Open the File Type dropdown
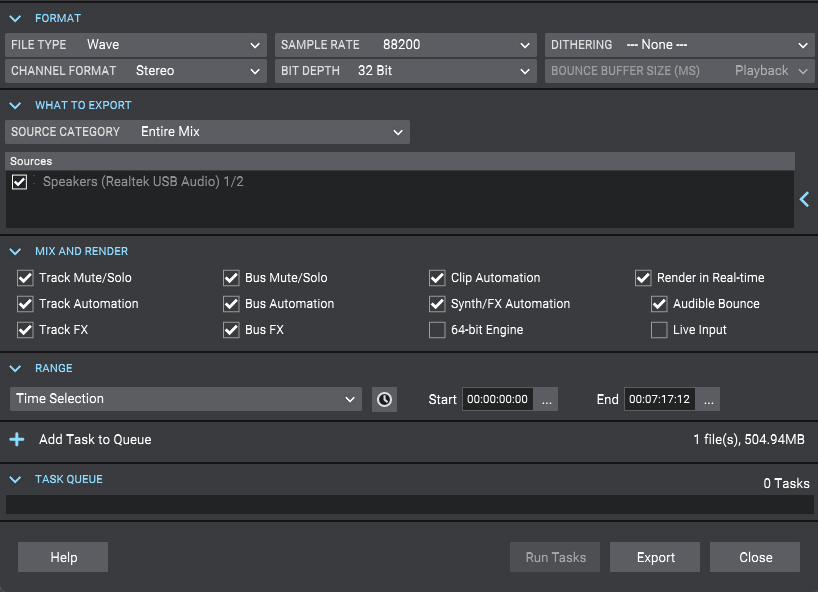818x592 pixels. coord(135,45)
